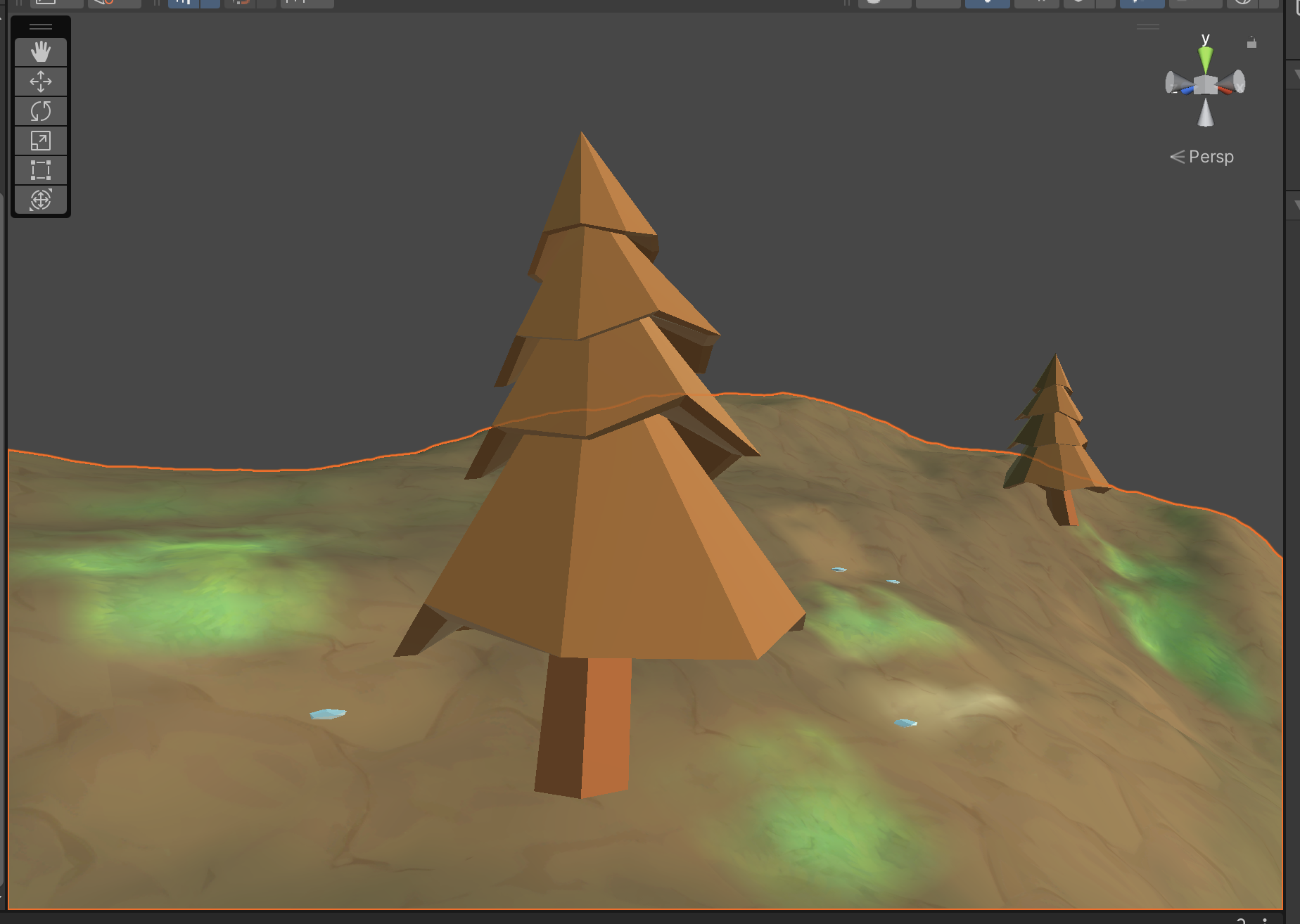
Task: Select the small distant tree
Action: (1055, 443)
